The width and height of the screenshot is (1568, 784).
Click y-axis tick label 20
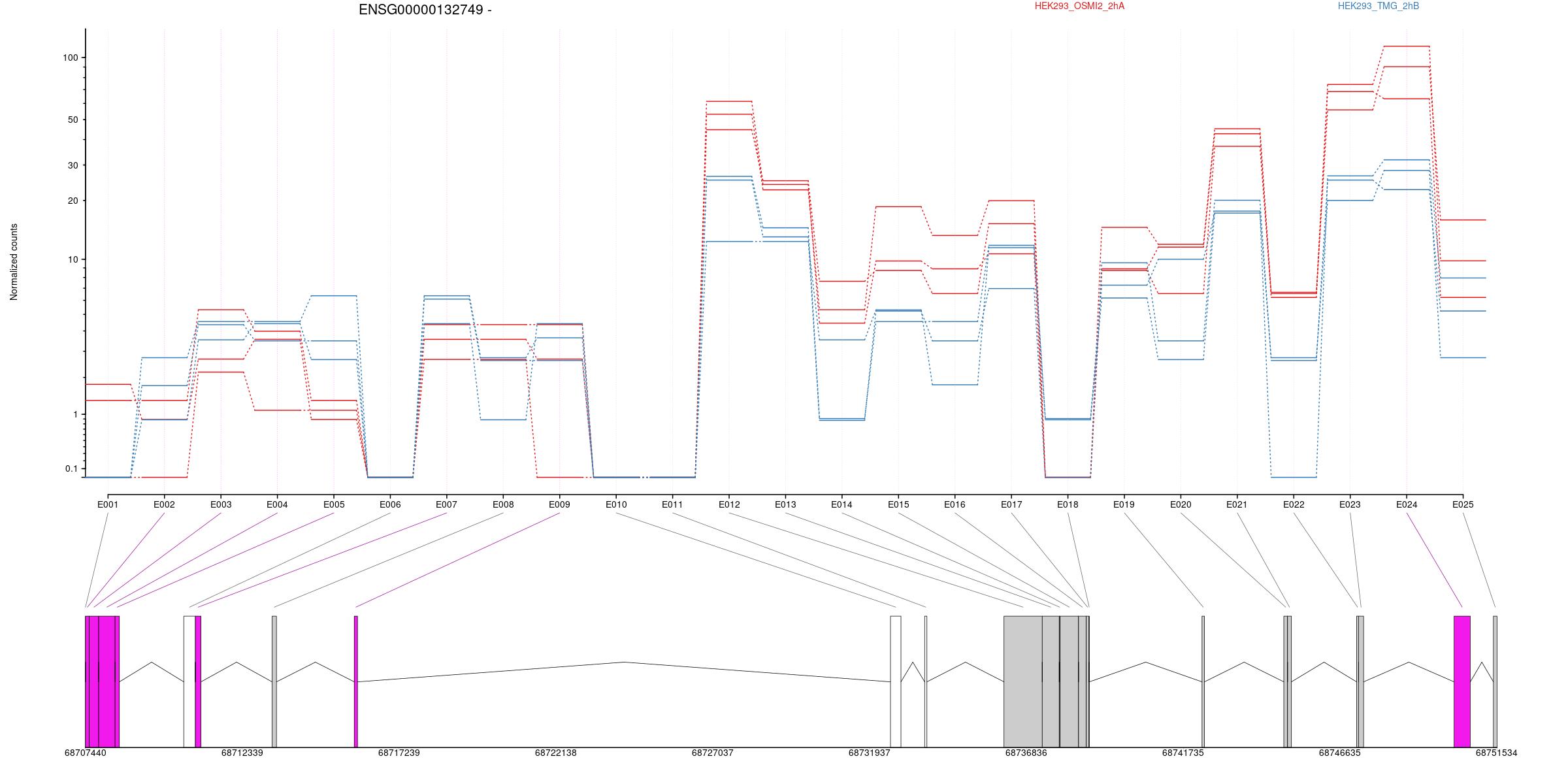tap(73, 201)
